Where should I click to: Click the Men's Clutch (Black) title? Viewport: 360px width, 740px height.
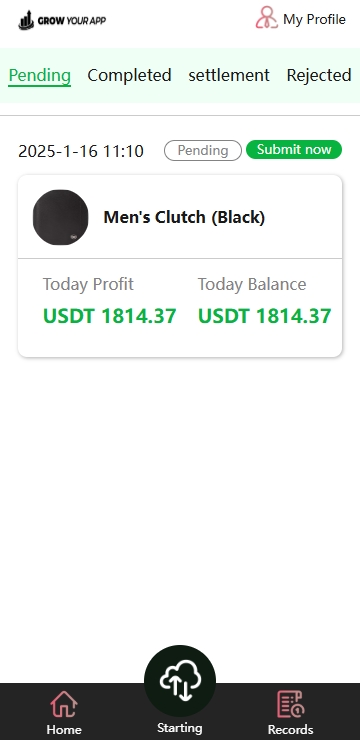[x=184, y=217]
